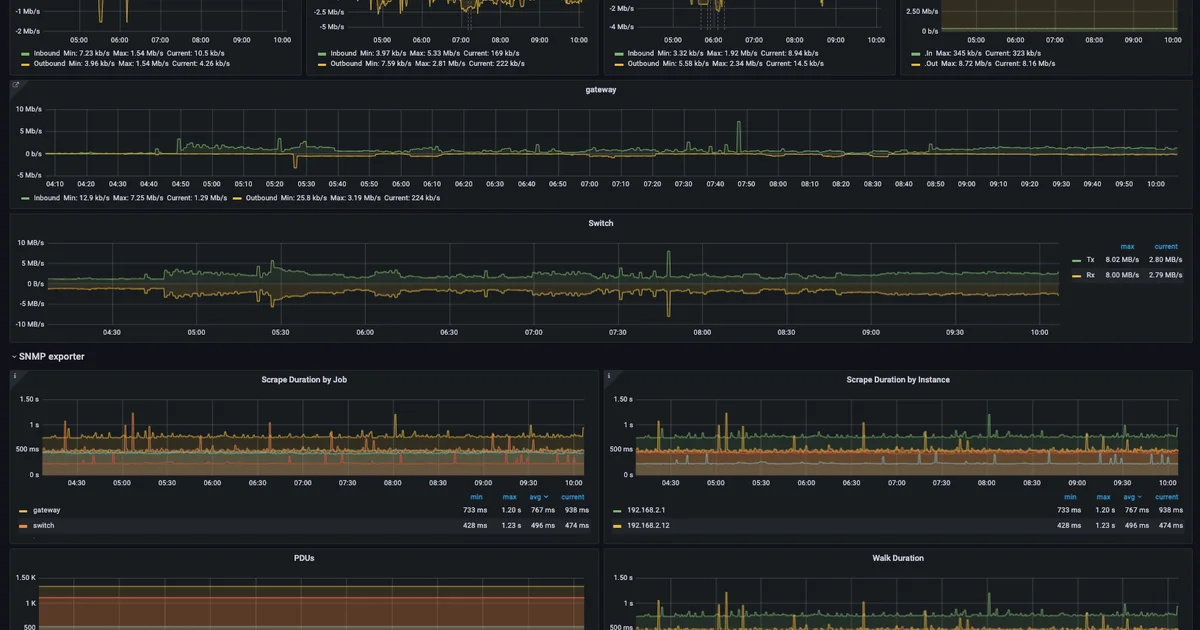Open the gateway panel title menu
Viewport: 1200px width, 630px height.
[x=600, y=88]
